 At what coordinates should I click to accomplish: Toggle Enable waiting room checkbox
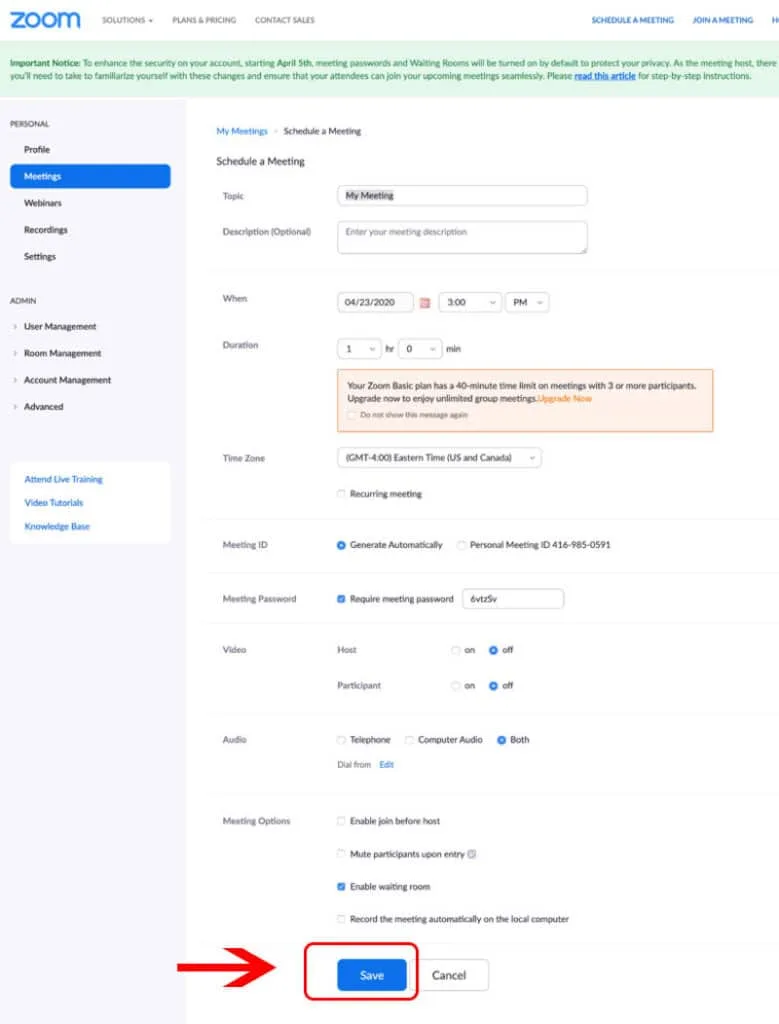(x=341, y=887)
